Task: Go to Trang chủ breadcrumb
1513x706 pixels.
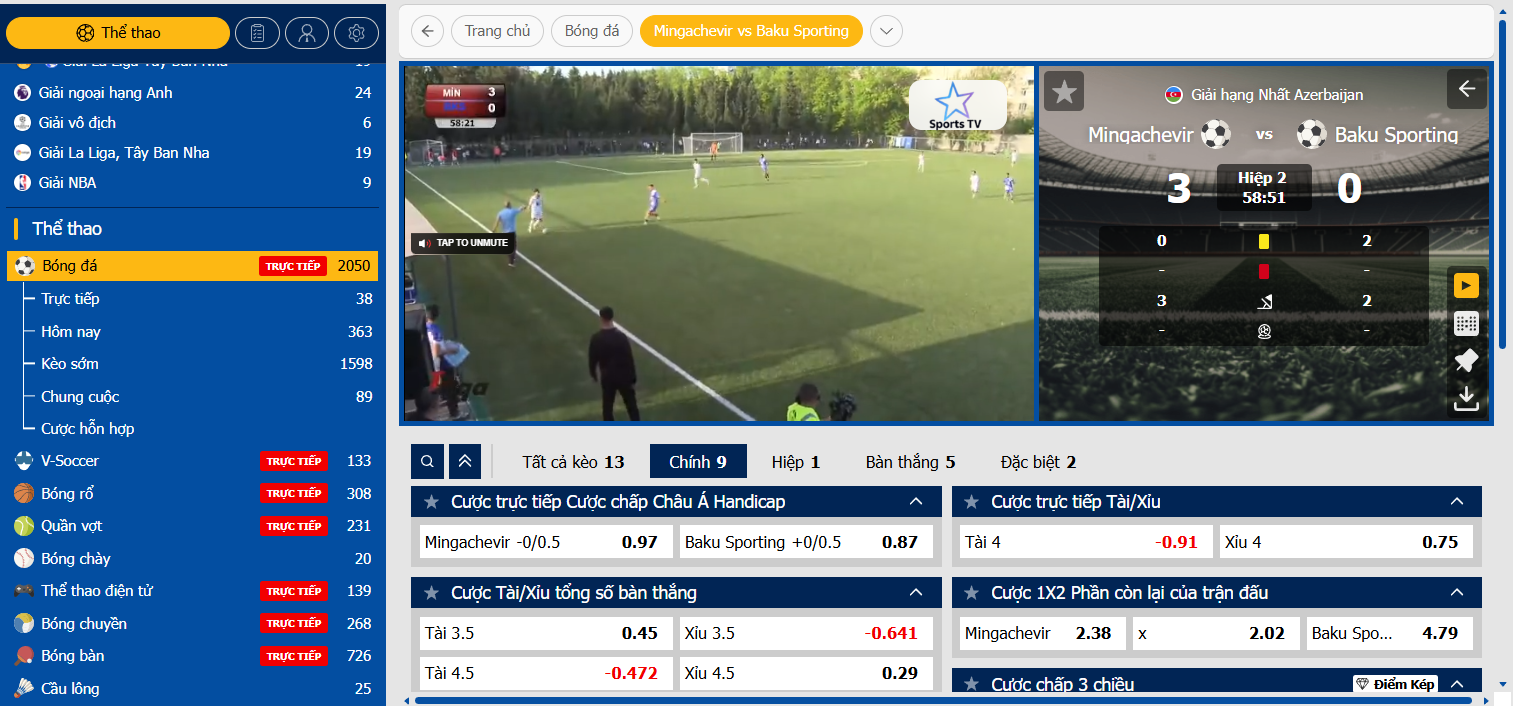Action: (497, 31)
